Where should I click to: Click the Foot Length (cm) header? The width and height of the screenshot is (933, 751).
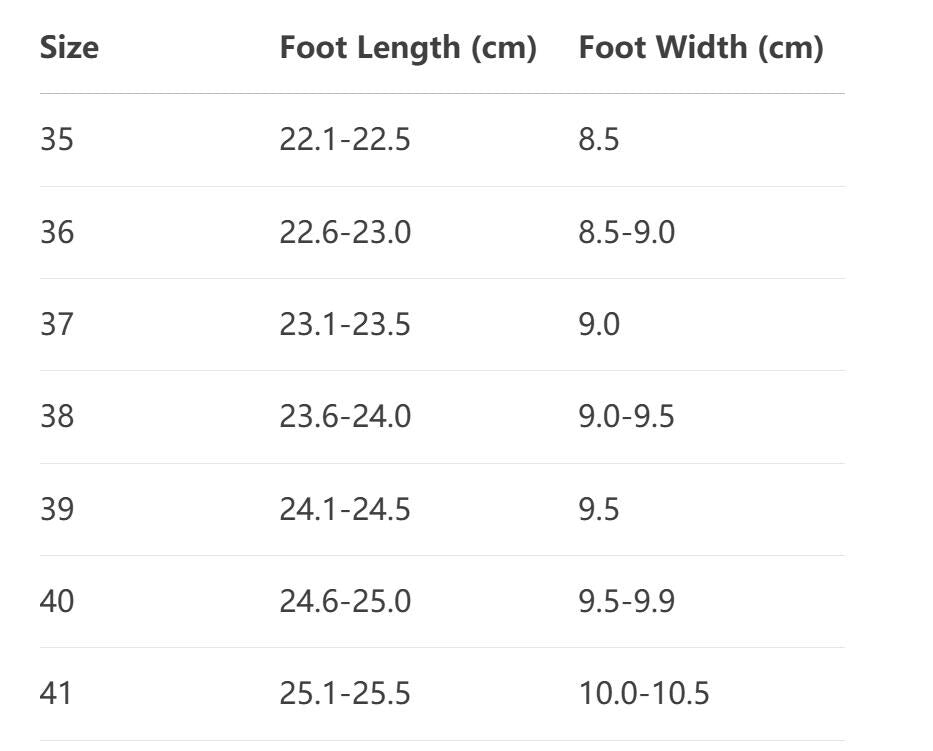408,48
